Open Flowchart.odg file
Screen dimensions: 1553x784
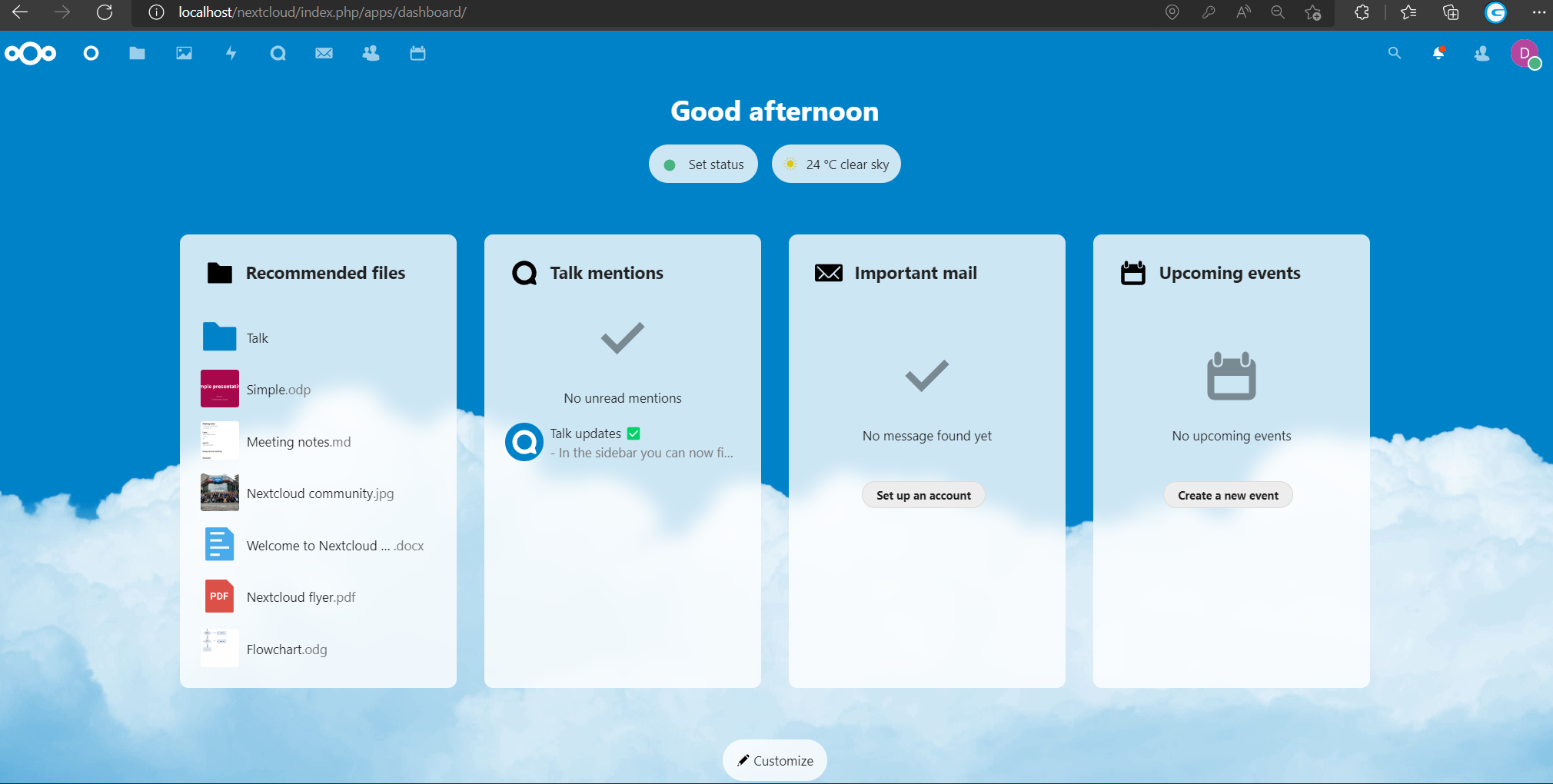318,649
